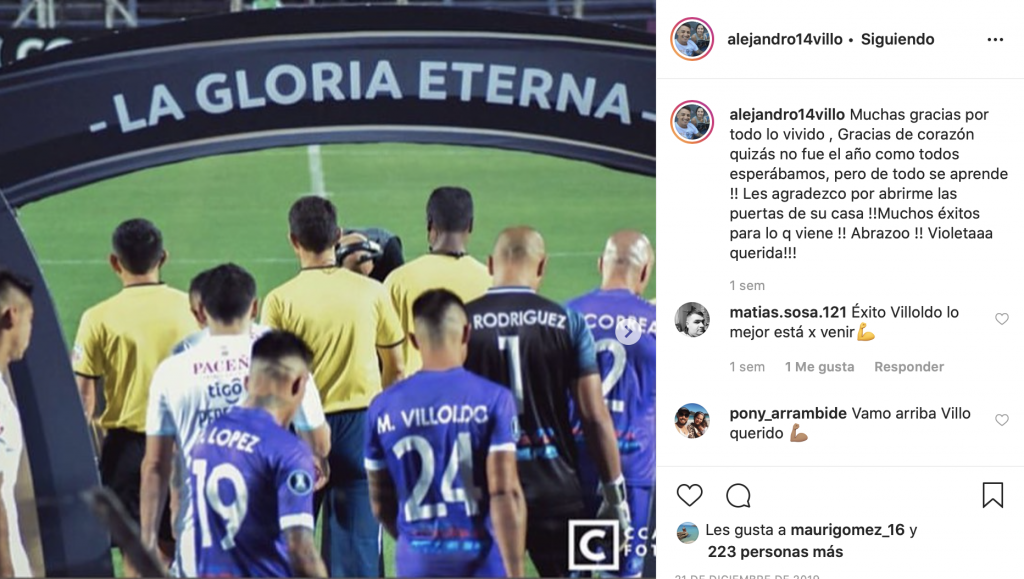The height and width of the screenshot is (579, 1024).
Task: Open pony_arrambide profile avatar
Action: (x=692, y=421)
